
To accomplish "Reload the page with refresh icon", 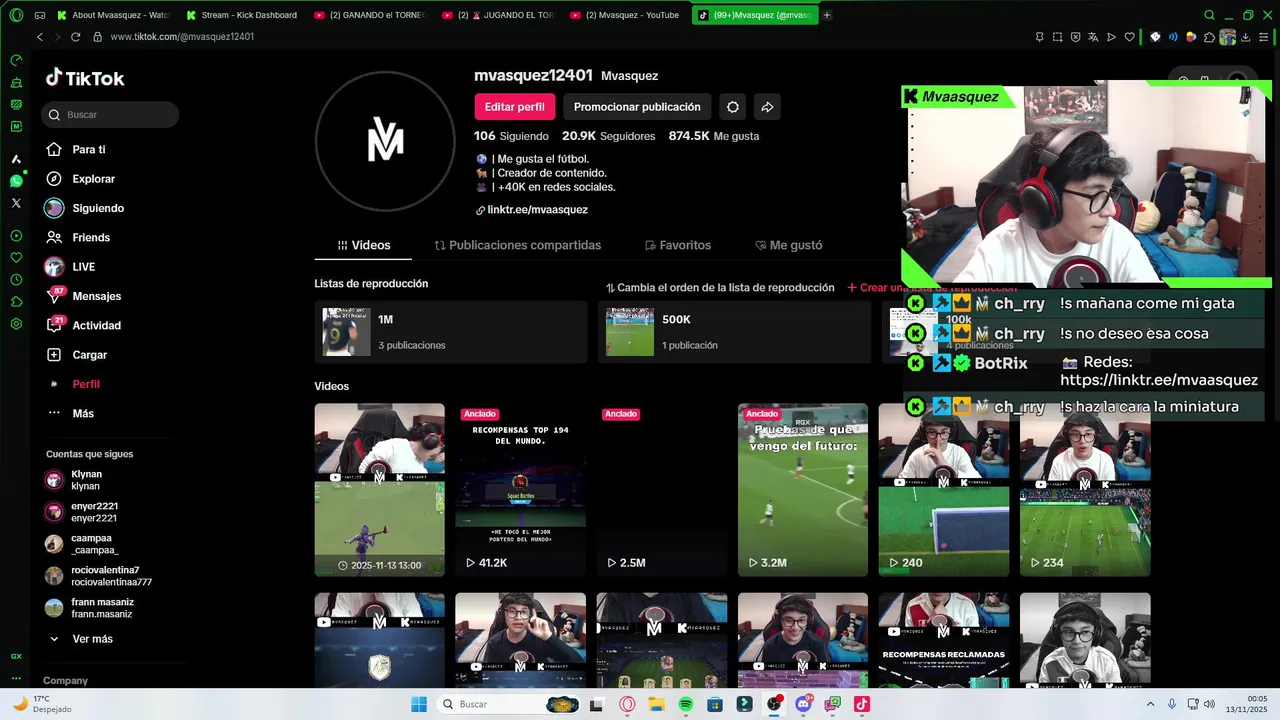I will click(x=75, y=37).
